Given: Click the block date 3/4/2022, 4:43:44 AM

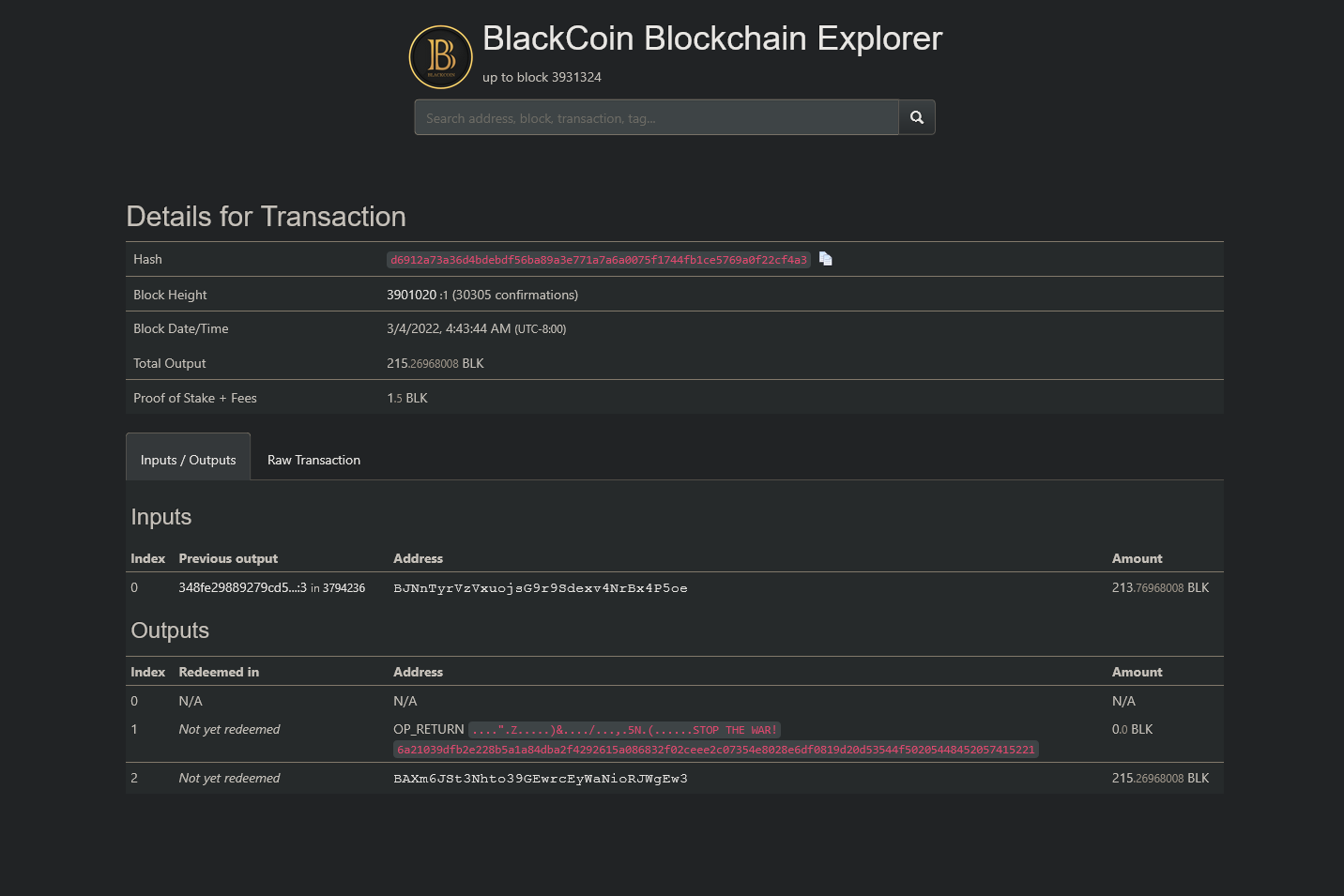Looking at the screenshot, I should [x=449, y=329].
